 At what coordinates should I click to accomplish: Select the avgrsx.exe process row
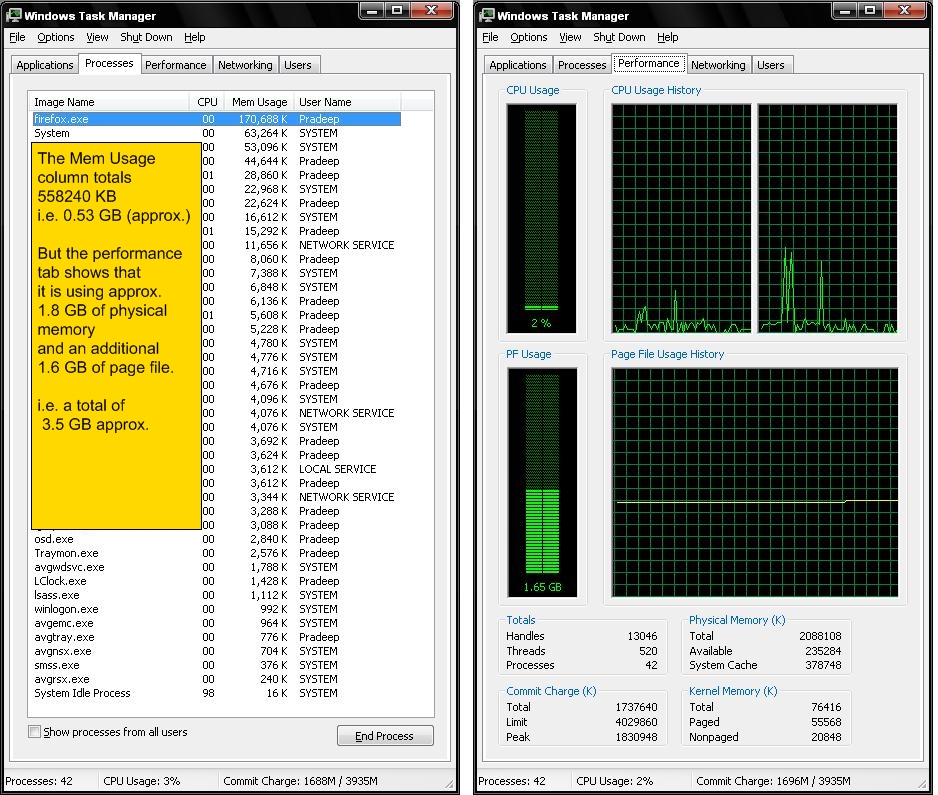(x=217, y=679)
